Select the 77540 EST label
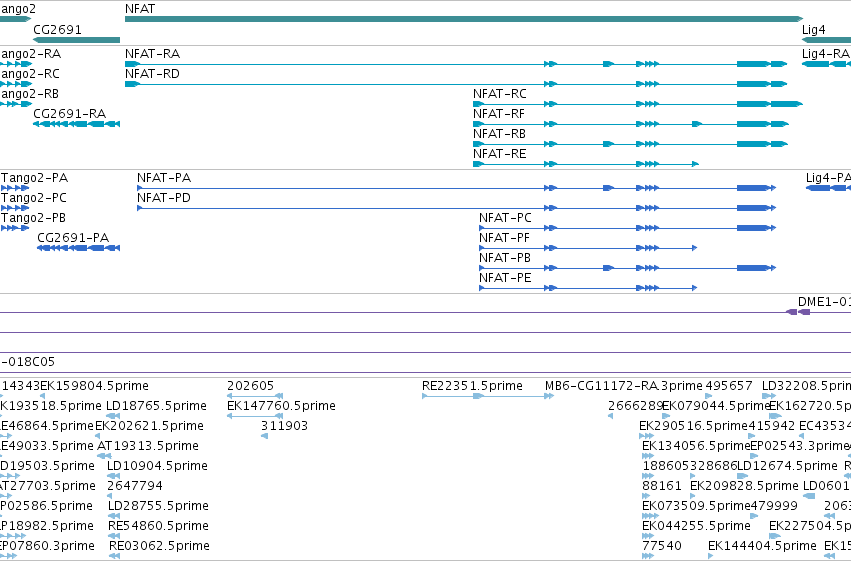This screenshot has width=851, height=561. [x=662, y=546]
